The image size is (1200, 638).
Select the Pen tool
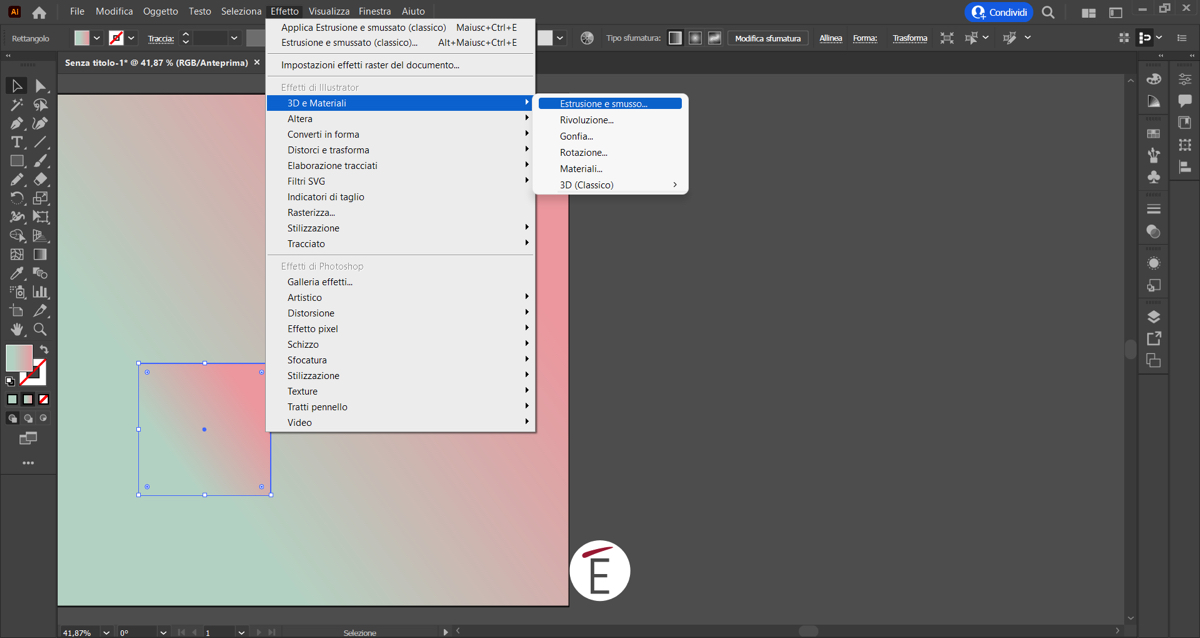17,124
